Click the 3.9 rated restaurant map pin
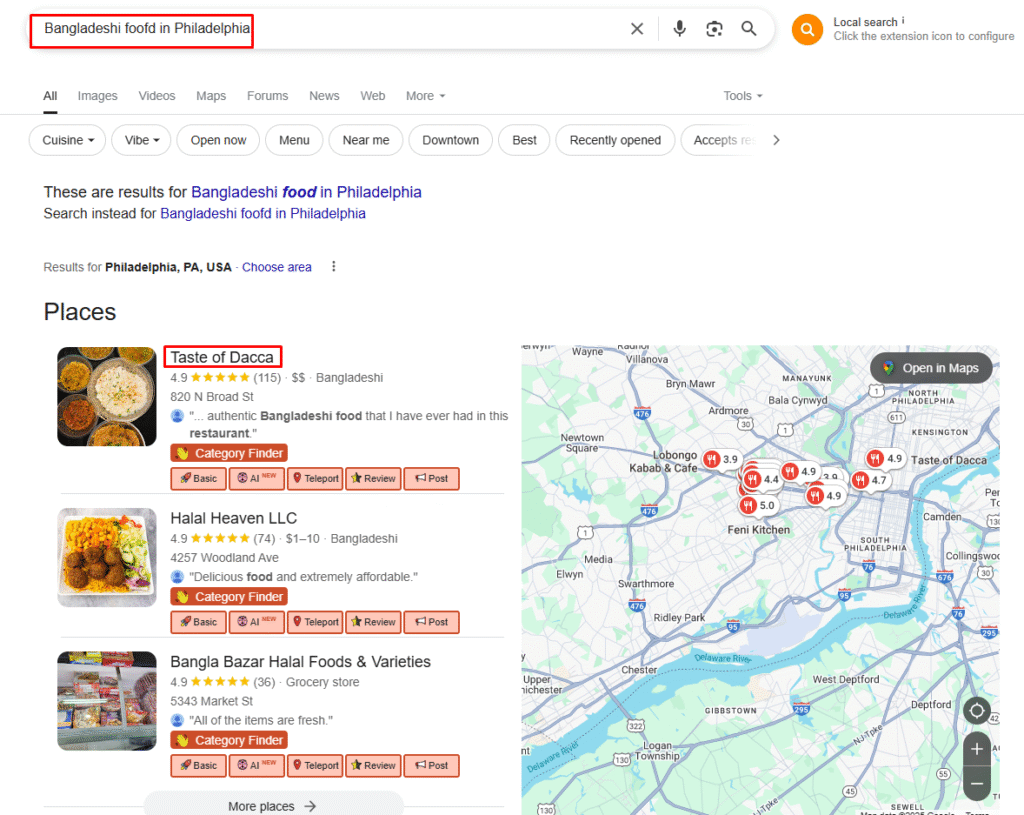The width and height of the screenshot is (1024, 815). pyautogui.click(x=722, y=459)
